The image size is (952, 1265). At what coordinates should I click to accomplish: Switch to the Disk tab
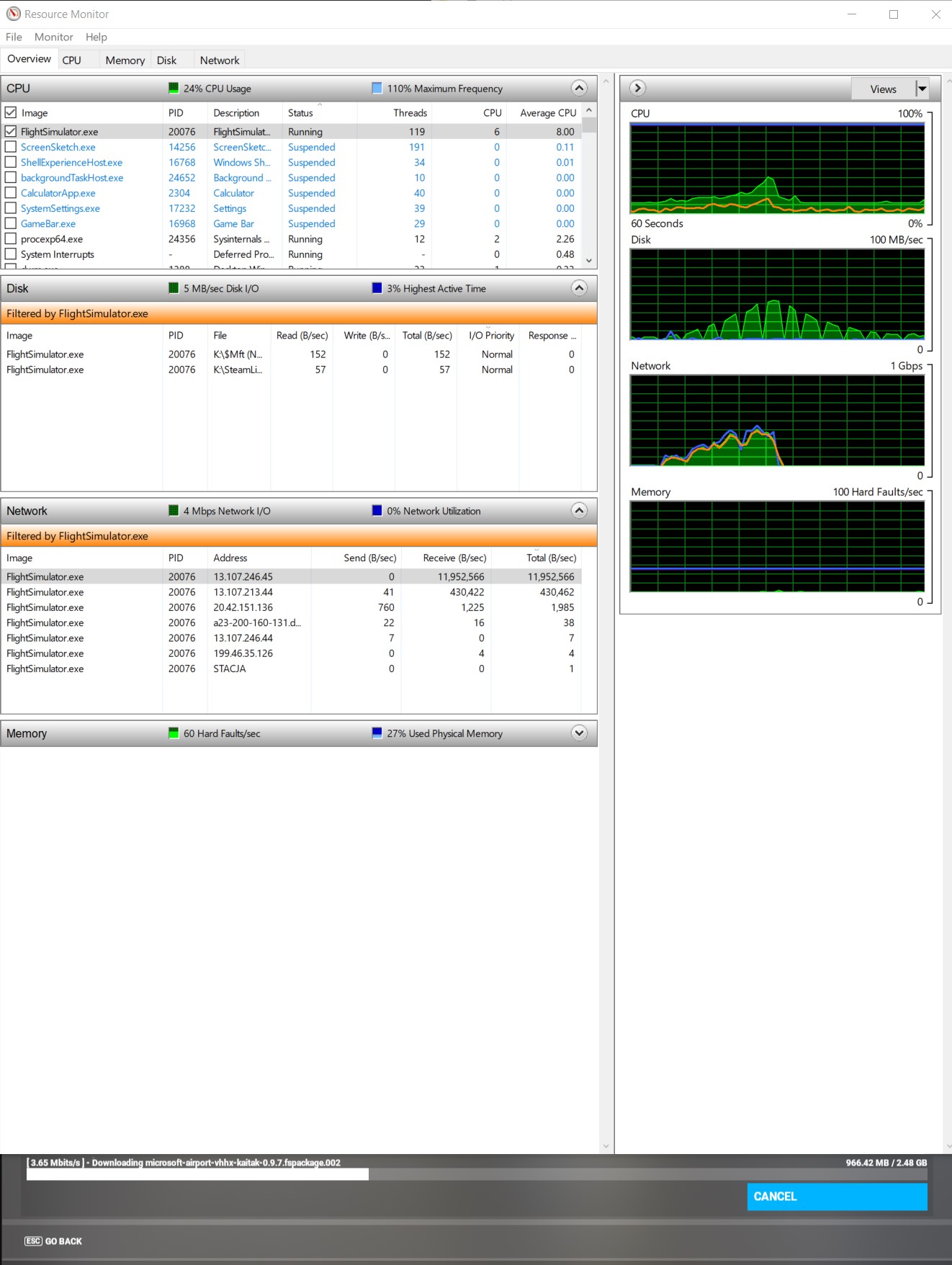click(x=167, y=61)
